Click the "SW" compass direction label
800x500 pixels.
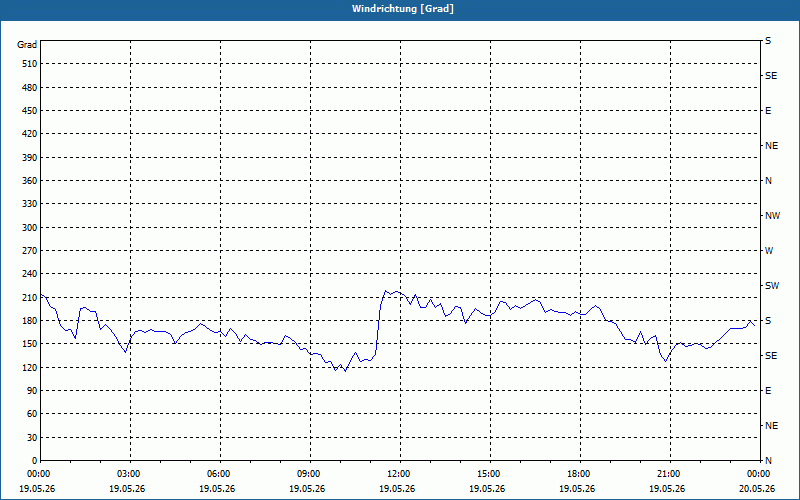point(772,286)
